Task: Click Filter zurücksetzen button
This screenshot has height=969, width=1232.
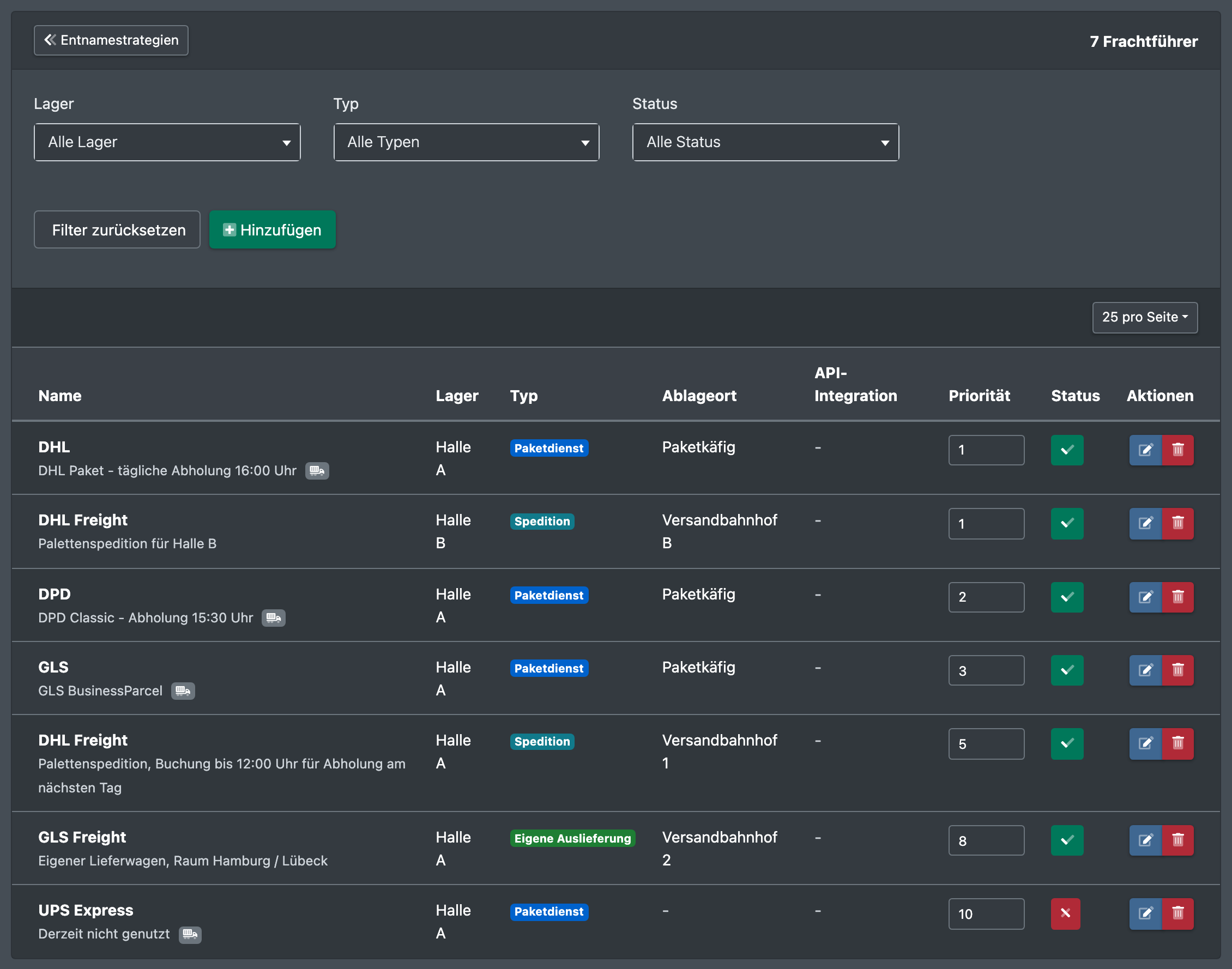Action: point(117,230)
